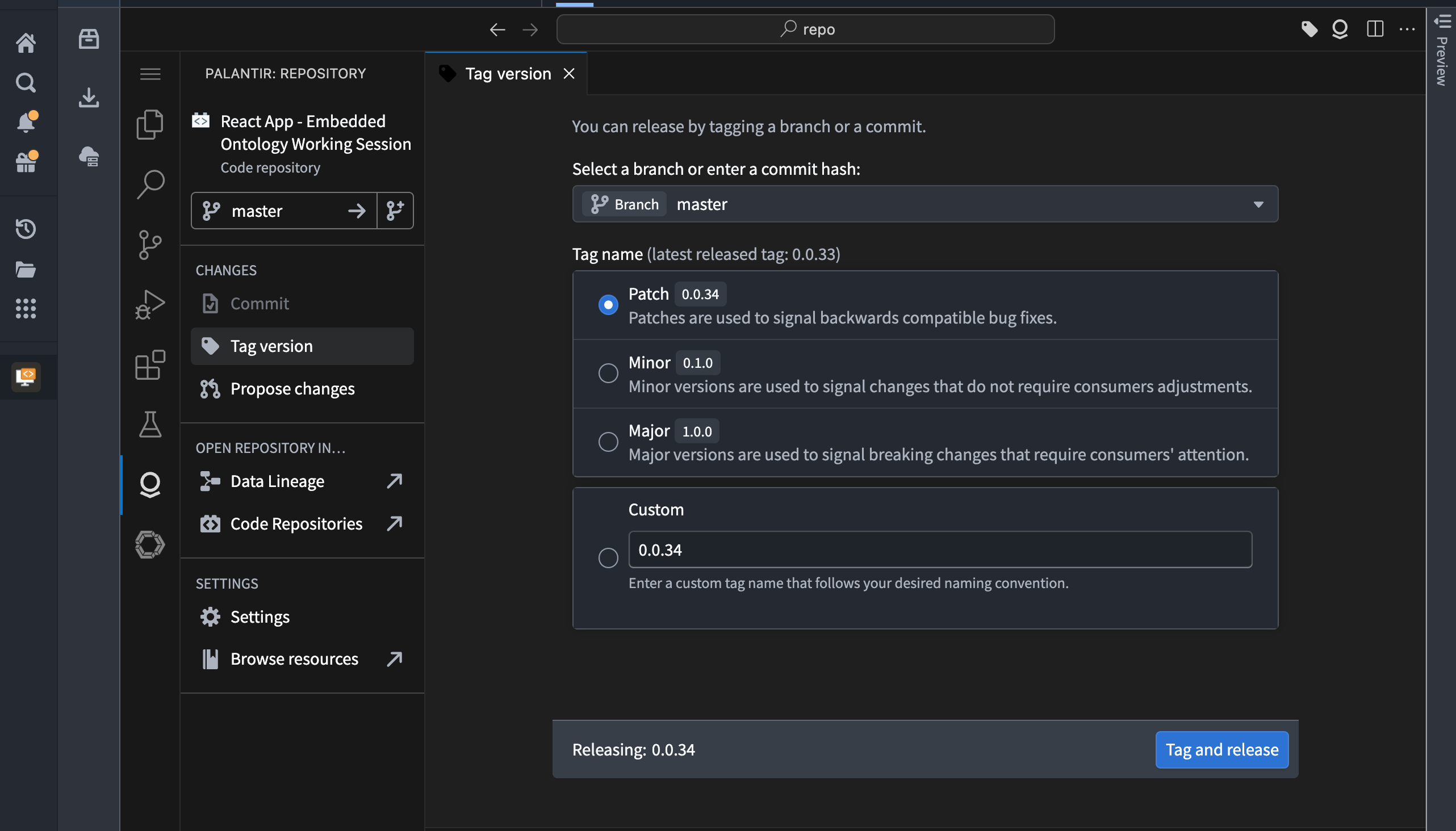Select the Minor 0.1.0 radio option
This screenshot has height=831, width=1456.
coord(608,373)
